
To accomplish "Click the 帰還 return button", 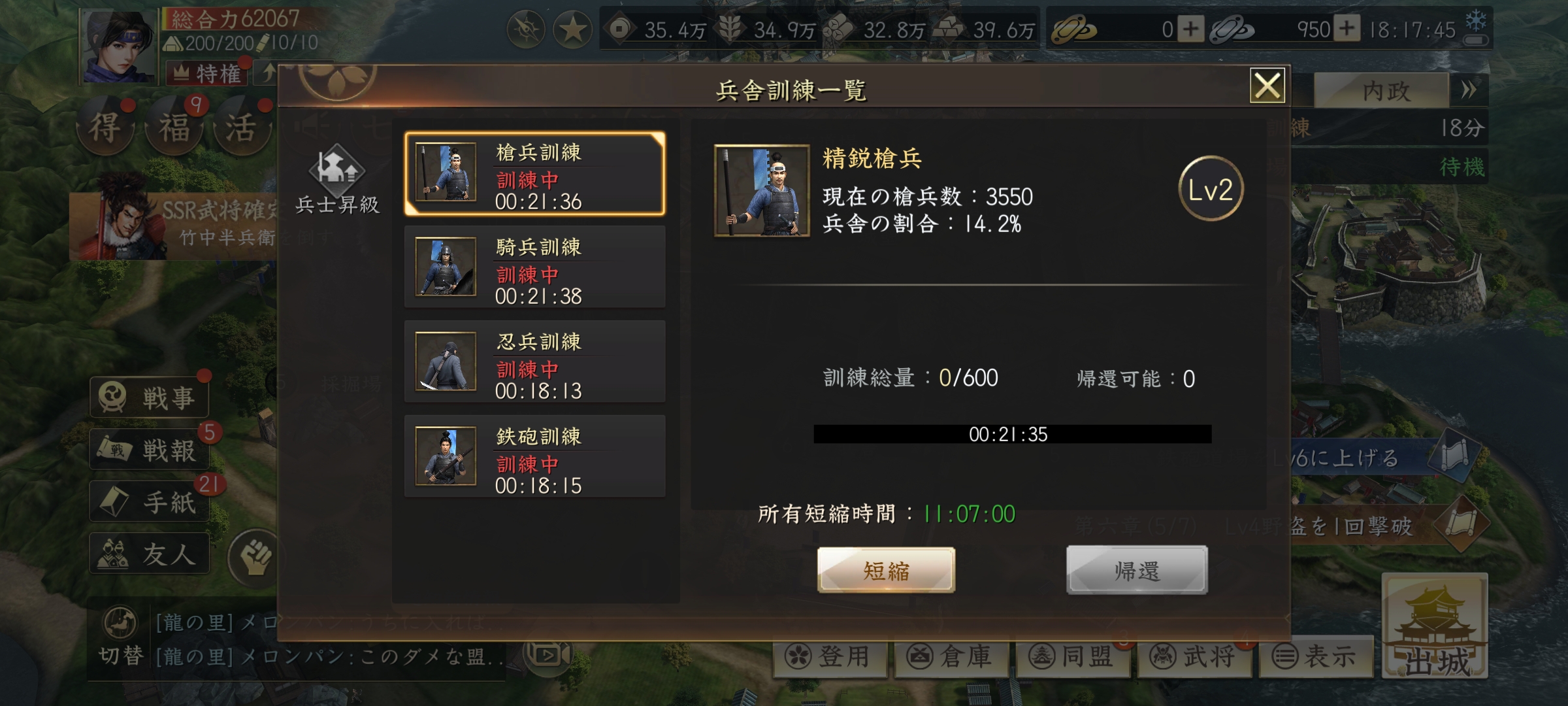I will (1137, 570).
